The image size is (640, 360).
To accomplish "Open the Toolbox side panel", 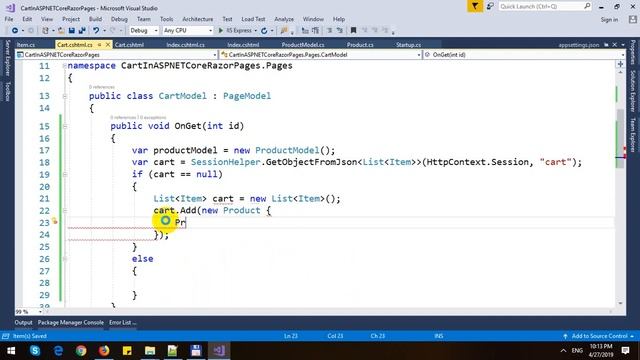I will [x=7, y=91].
